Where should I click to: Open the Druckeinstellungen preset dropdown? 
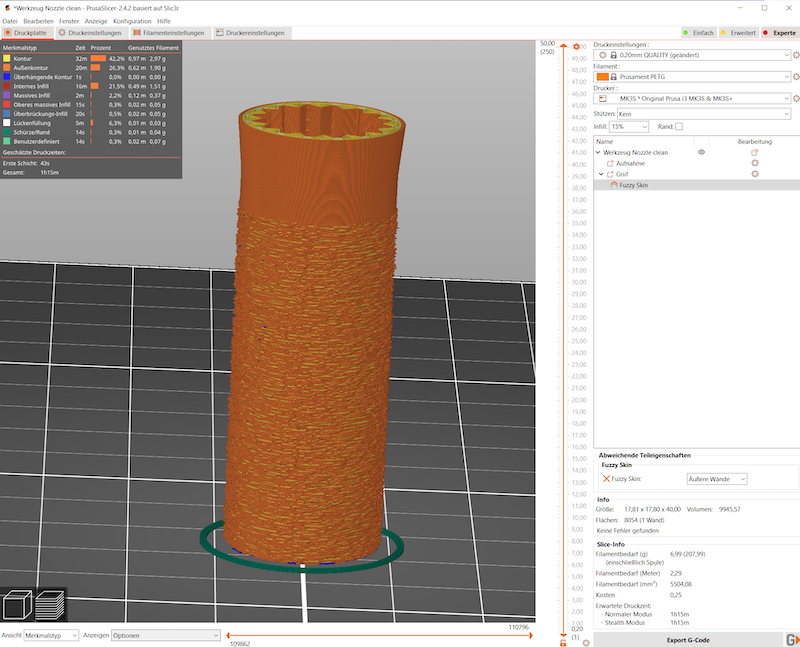pos(692,55)
